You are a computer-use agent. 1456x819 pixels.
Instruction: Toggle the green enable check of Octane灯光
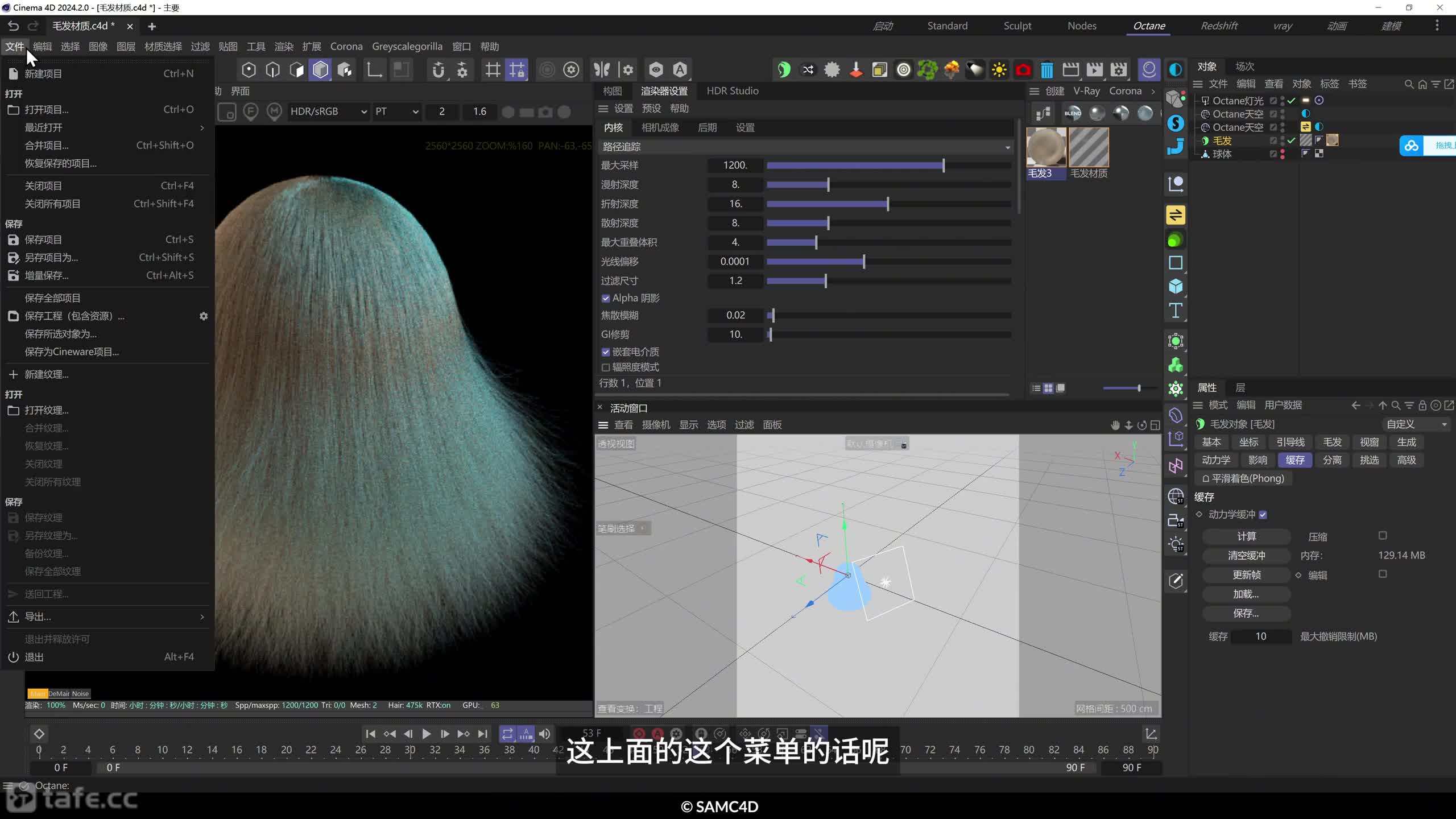click(1292, 101)
